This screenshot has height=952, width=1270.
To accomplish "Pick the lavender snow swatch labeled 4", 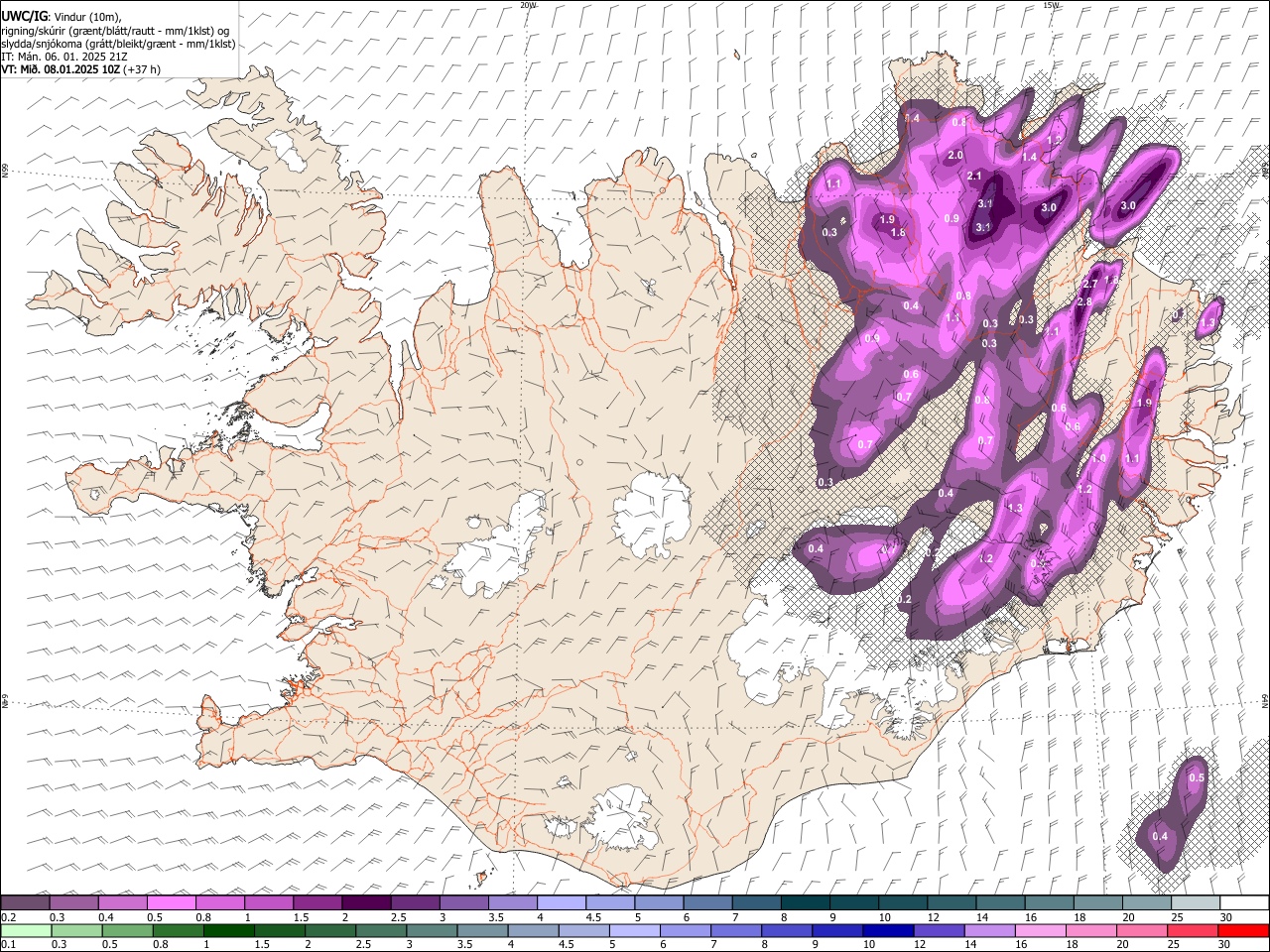I will (560, 902).
